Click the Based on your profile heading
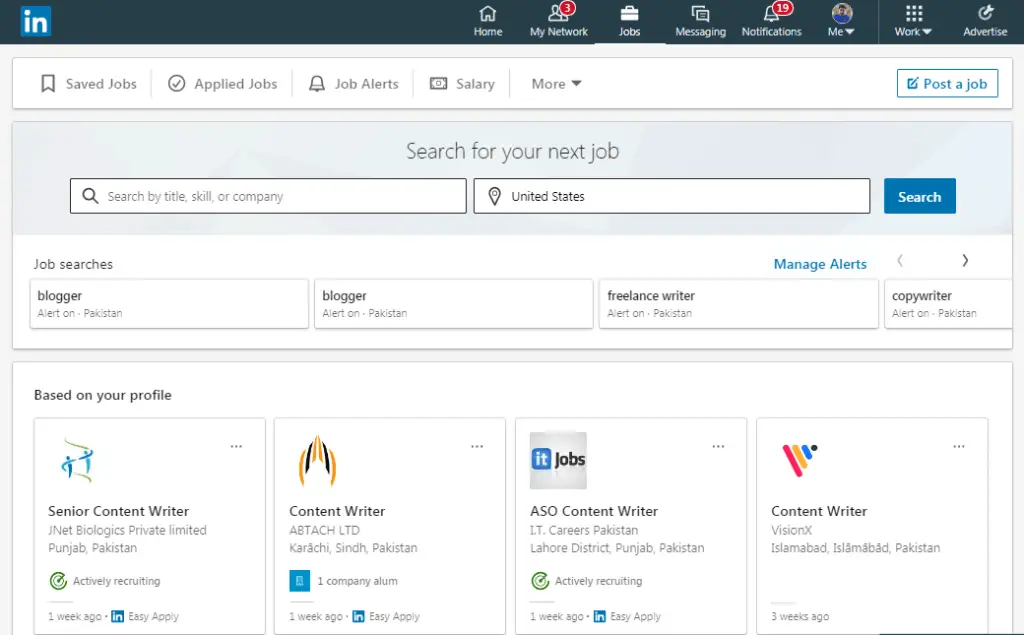Image resolution: width=1024 pixels, height=635 pixels. (103, 395)
